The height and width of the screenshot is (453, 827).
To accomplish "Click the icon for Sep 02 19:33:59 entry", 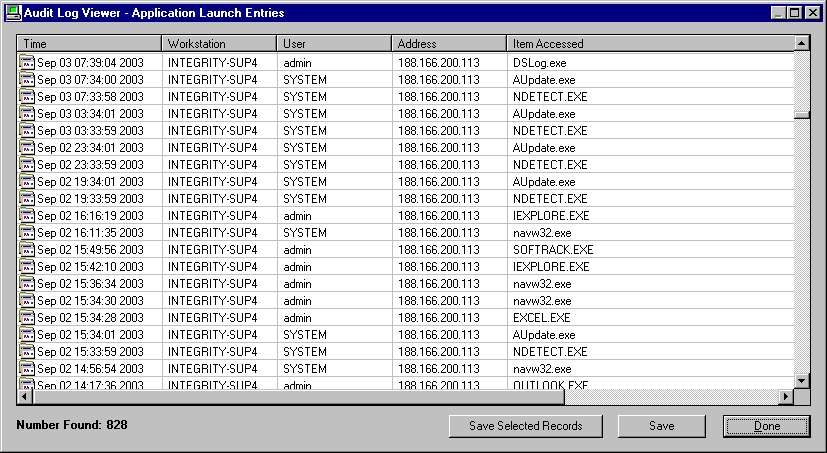I will coord(27,198).
